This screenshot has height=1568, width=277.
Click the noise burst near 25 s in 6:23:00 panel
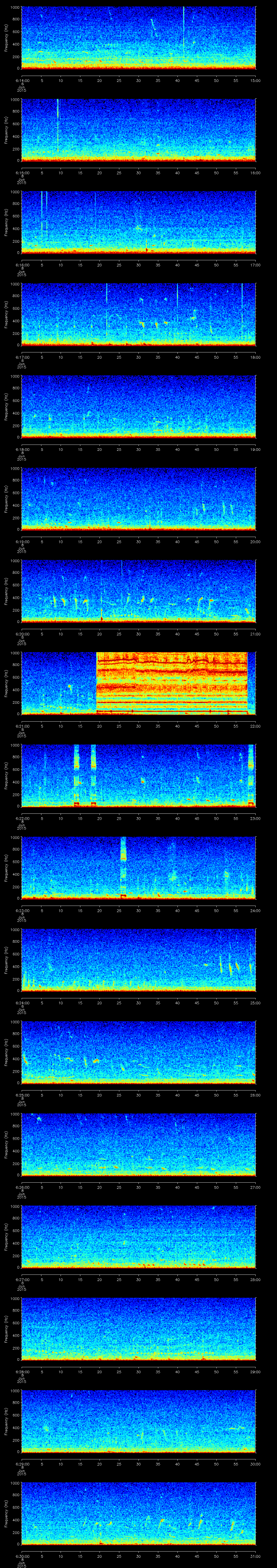coord(124,868)
